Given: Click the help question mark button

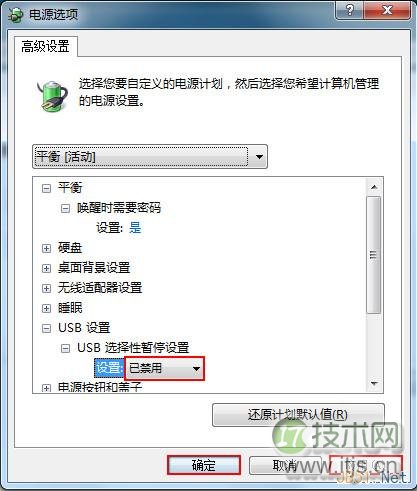Looking at the screenshot, I should pyautogui.click(x=349, y=10).
